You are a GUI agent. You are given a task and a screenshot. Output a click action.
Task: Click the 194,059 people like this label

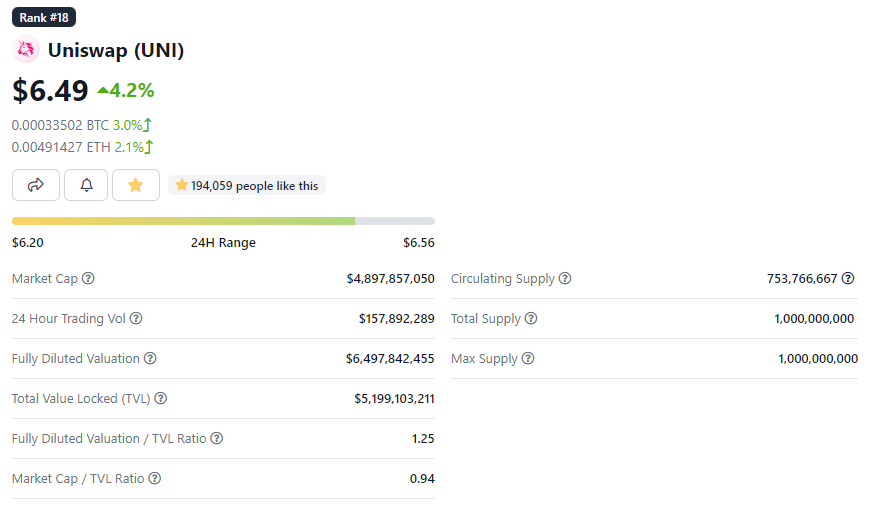(x=247, y=186)
